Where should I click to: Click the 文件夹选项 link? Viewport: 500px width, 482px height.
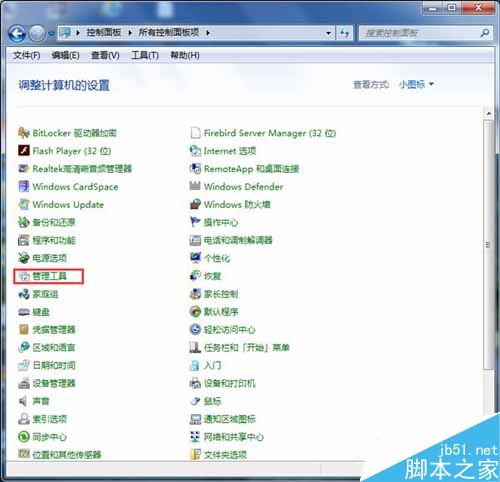[225, 455]
